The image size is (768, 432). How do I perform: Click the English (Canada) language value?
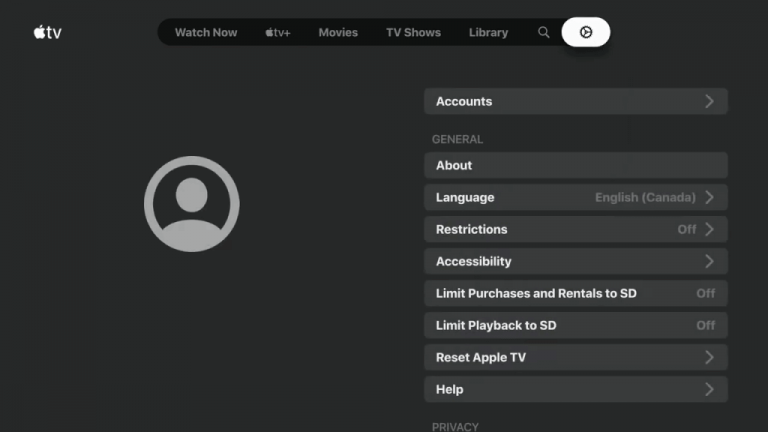click(645, 197)
